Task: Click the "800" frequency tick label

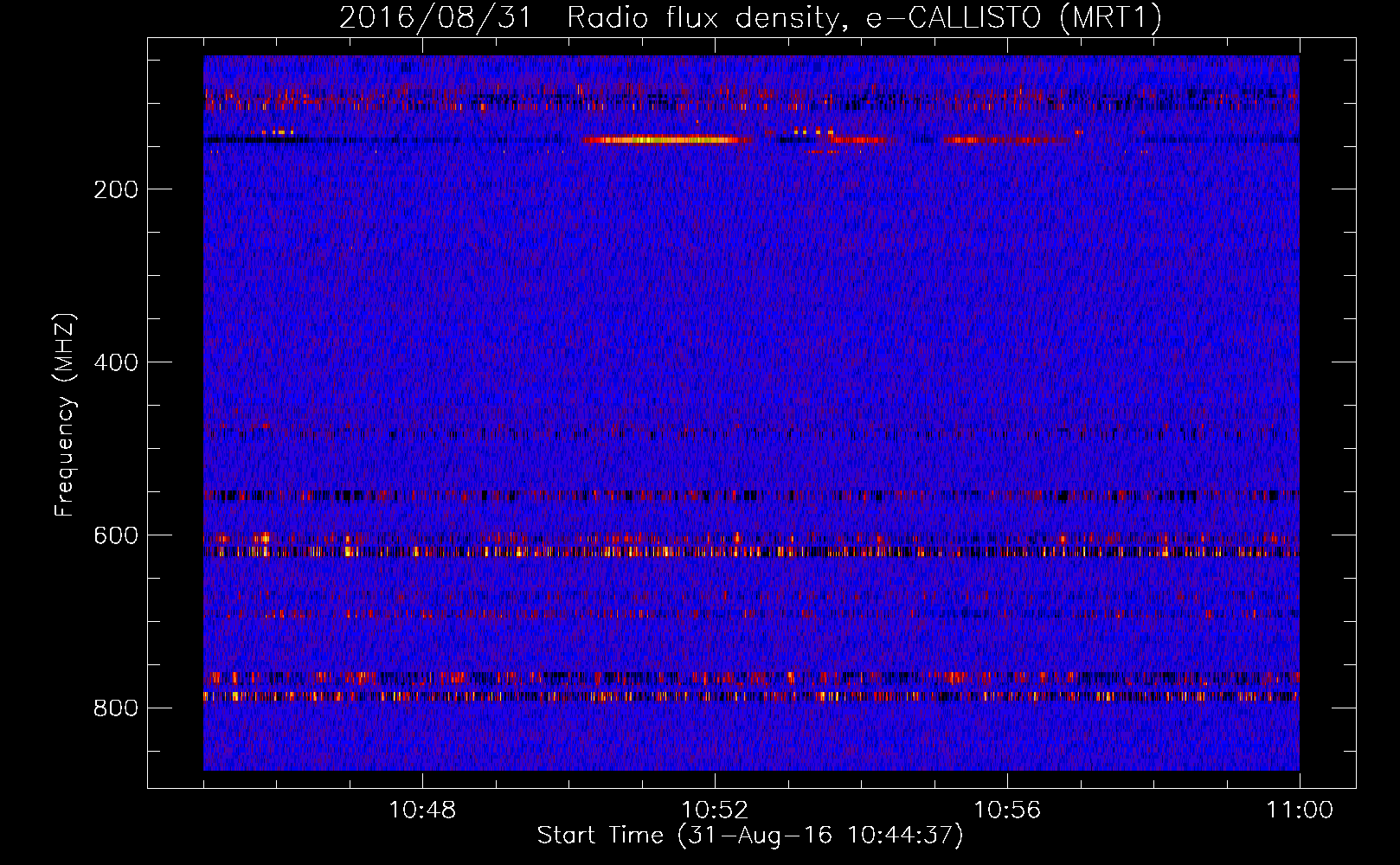Action: click(x=116, y=708)
